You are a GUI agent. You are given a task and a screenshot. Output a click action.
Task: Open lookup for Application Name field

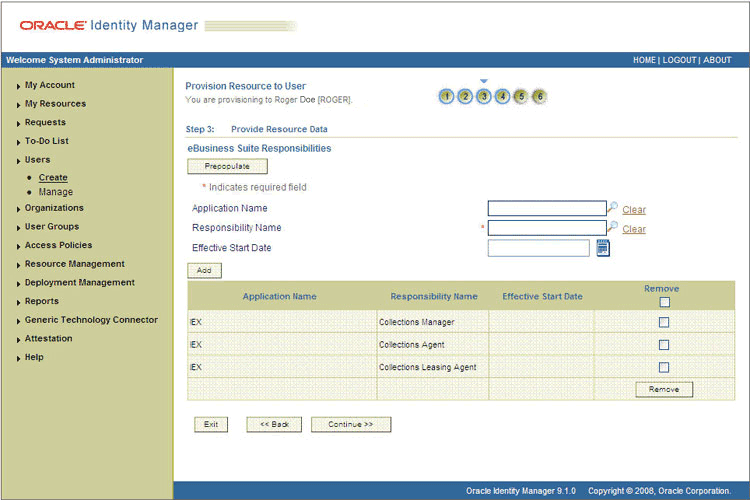pos(612,207)
